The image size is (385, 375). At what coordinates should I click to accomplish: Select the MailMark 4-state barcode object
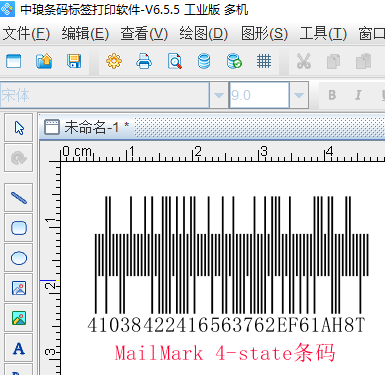(232, 255)
